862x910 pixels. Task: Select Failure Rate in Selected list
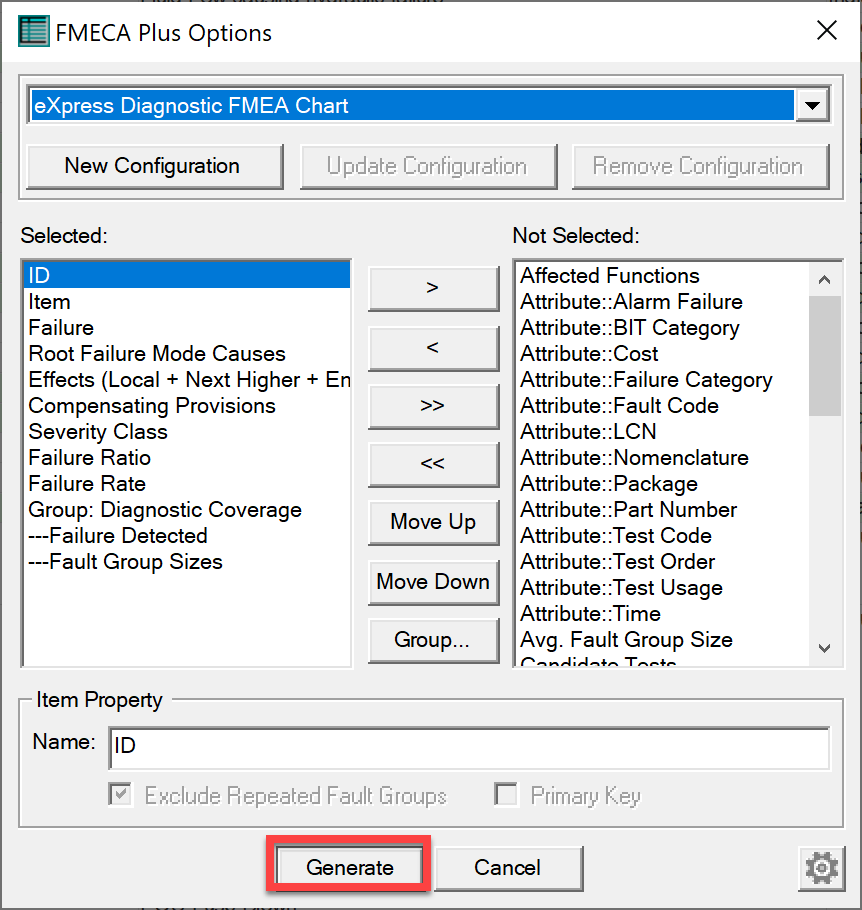coord(187,483)
